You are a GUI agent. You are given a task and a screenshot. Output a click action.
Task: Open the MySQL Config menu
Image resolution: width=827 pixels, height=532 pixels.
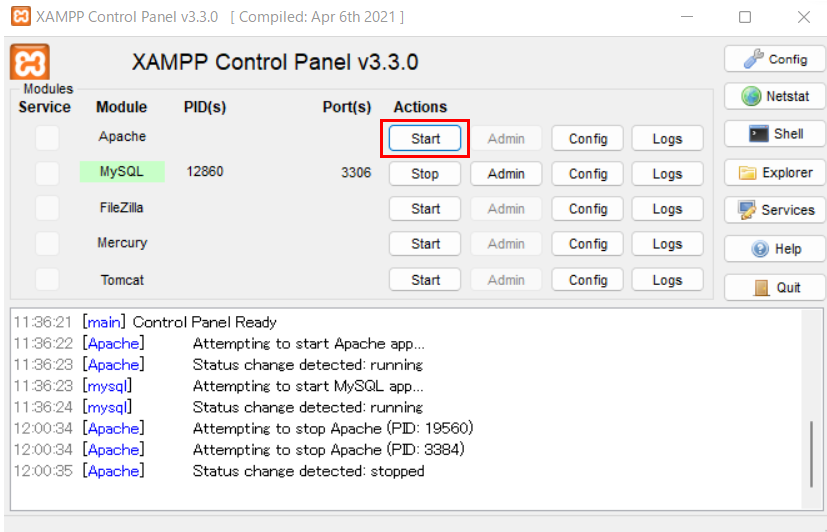[588, 173]
